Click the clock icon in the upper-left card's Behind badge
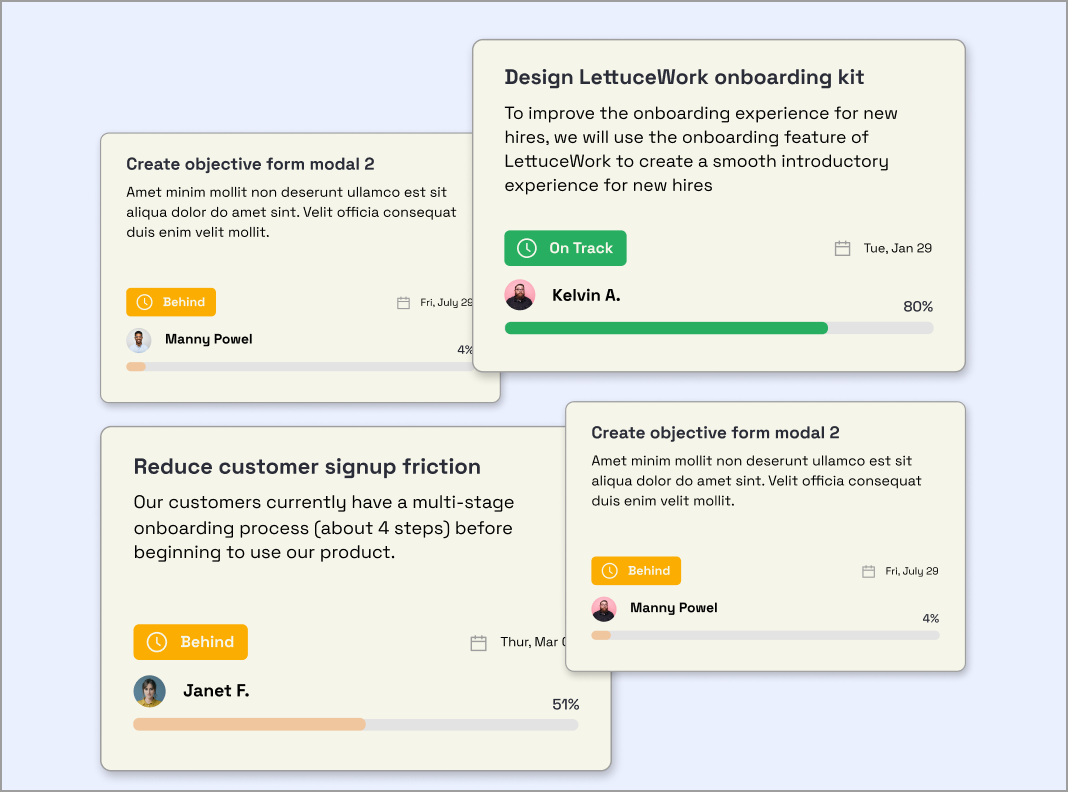The height and width of the screenshot is (792, 1068). click(144, 302)
